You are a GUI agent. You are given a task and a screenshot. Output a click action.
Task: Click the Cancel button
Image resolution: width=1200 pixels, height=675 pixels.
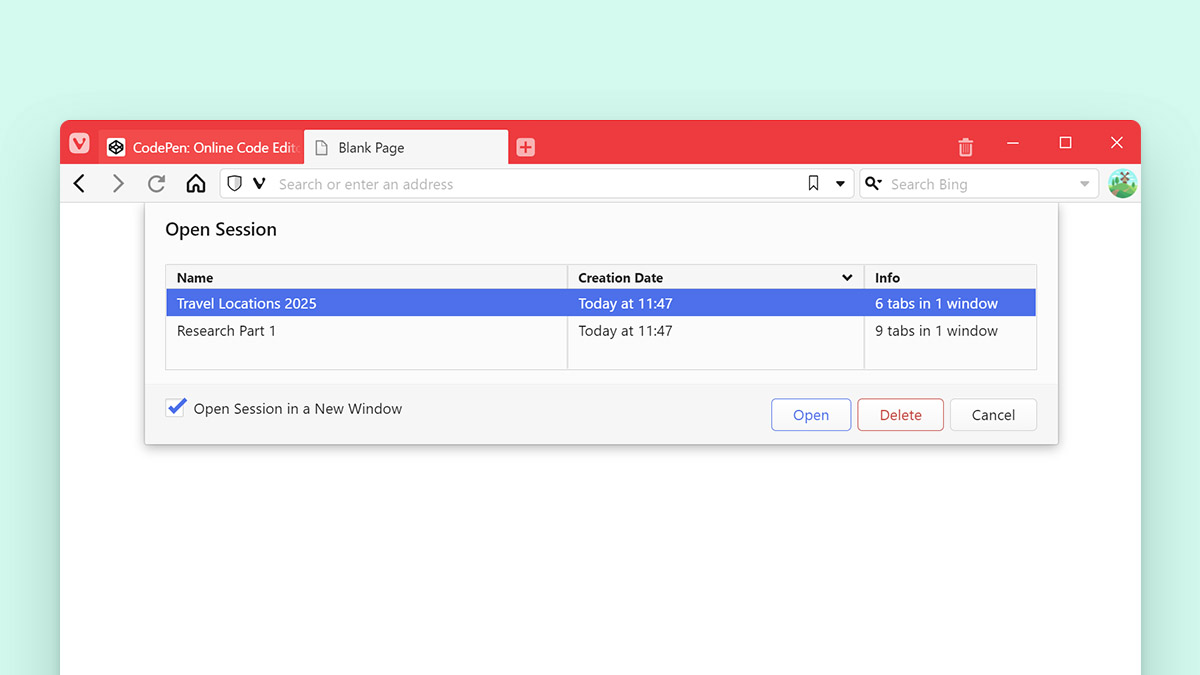point(993,415)
